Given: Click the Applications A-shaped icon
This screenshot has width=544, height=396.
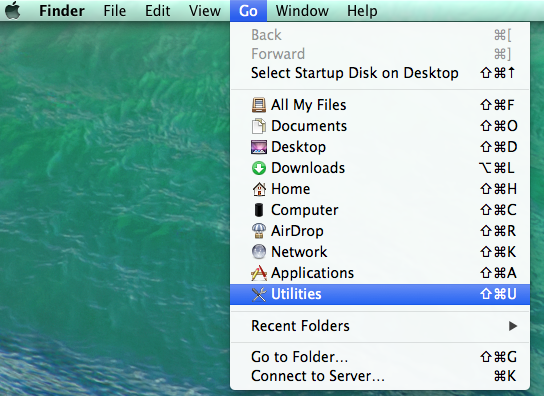Looking at the screenshot, I should pos(259,273).
